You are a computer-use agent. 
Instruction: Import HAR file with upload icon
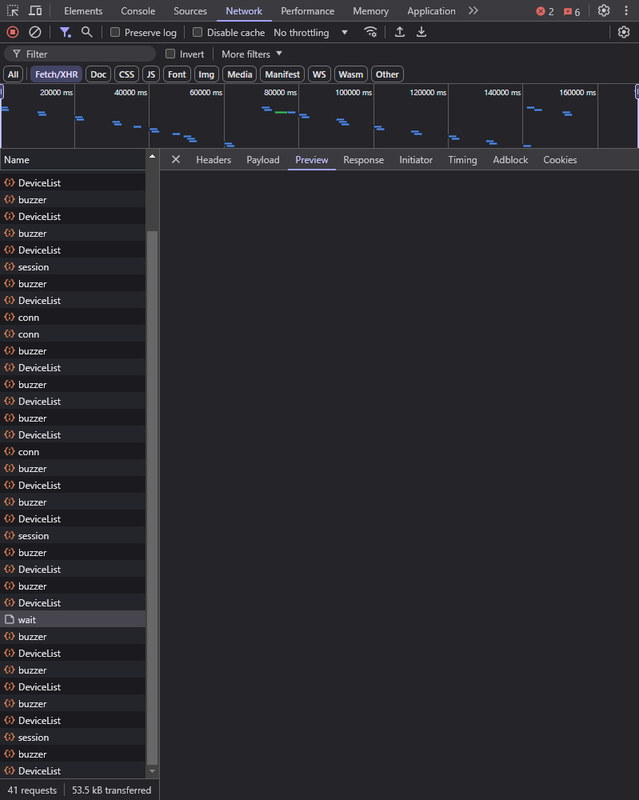(x=400, y=32)
